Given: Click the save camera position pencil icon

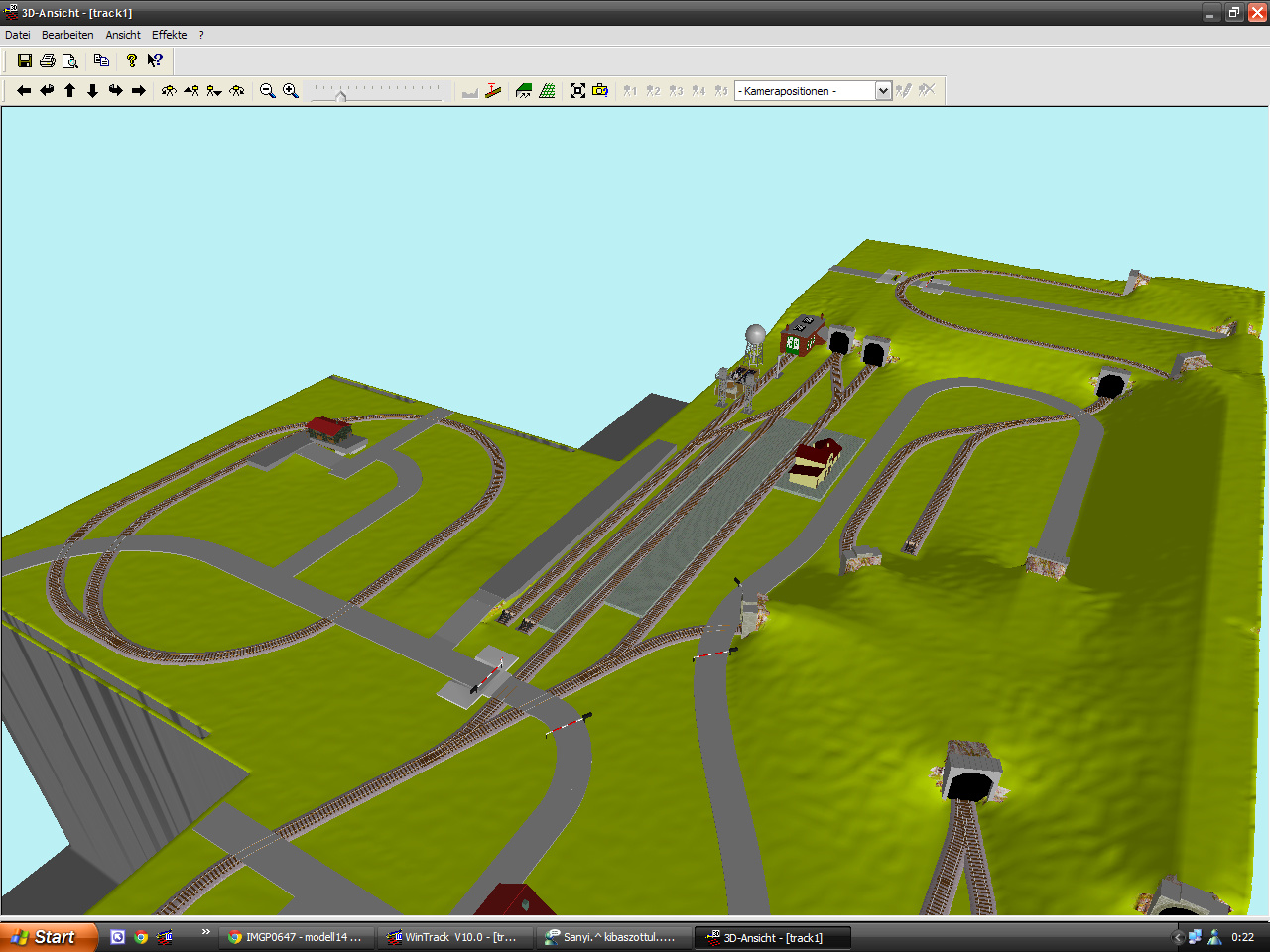Looking at the screenshot, I should [x=903, y=90].
